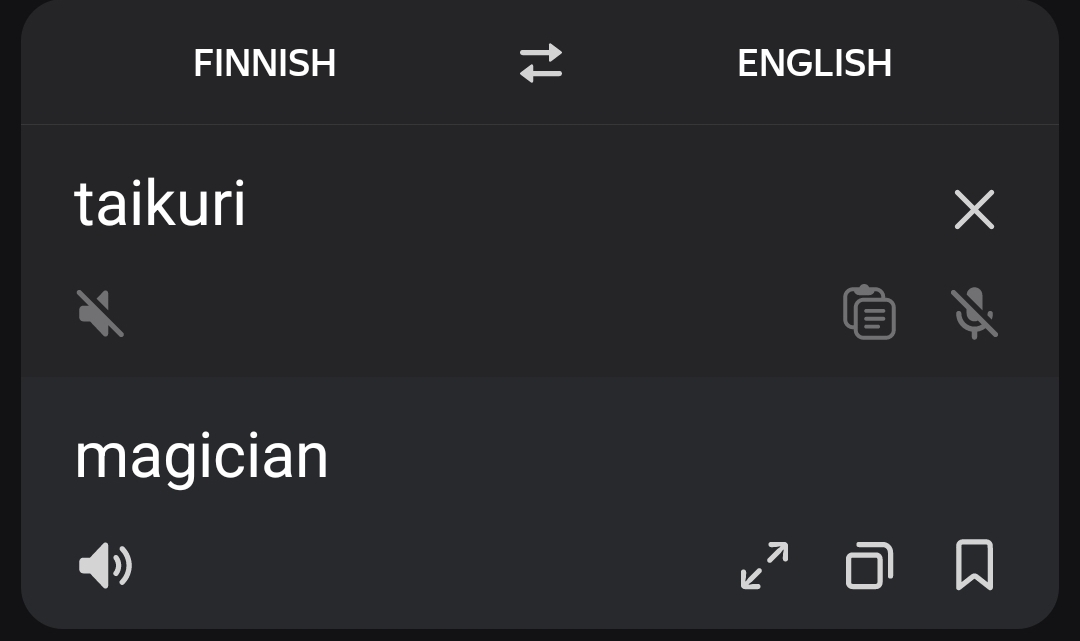This screenshot has width=1080, height=641.
Task: Copy the translation magician
Action: click(869, 565)
